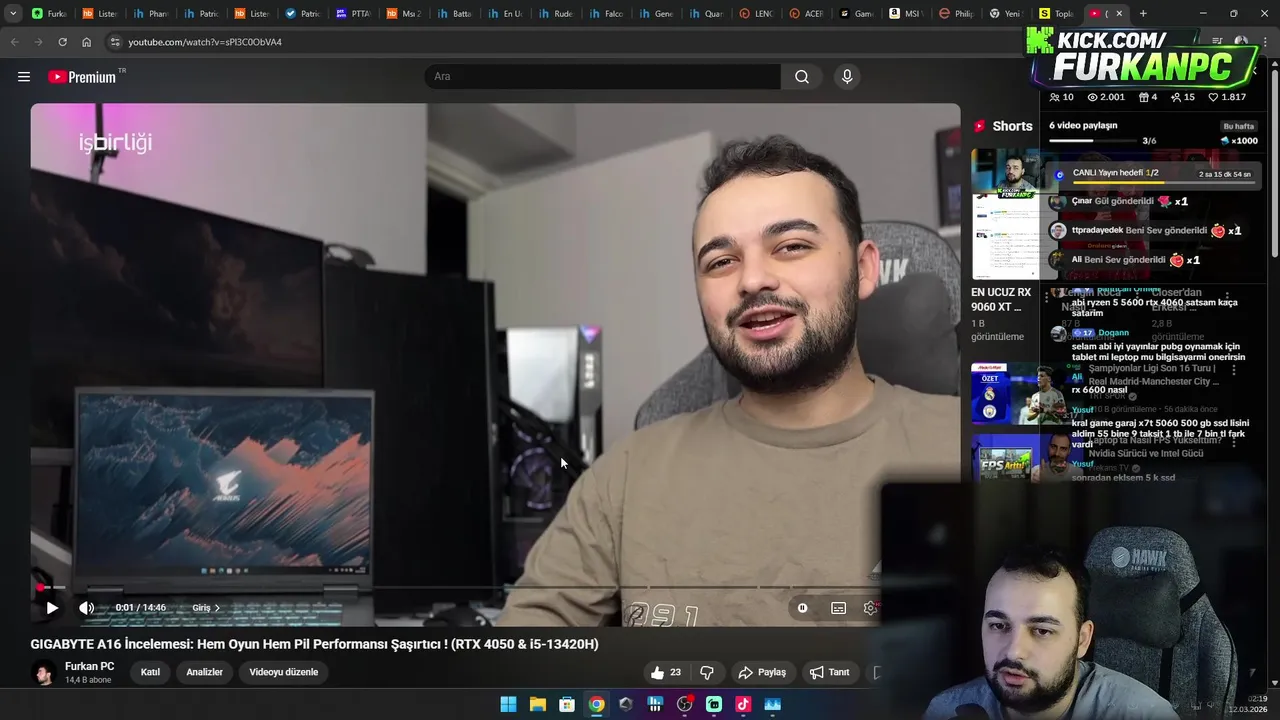Expand the Giriş chapter chevron
The height and width of the screenshot is (720, 1280).
pos(217,608)
